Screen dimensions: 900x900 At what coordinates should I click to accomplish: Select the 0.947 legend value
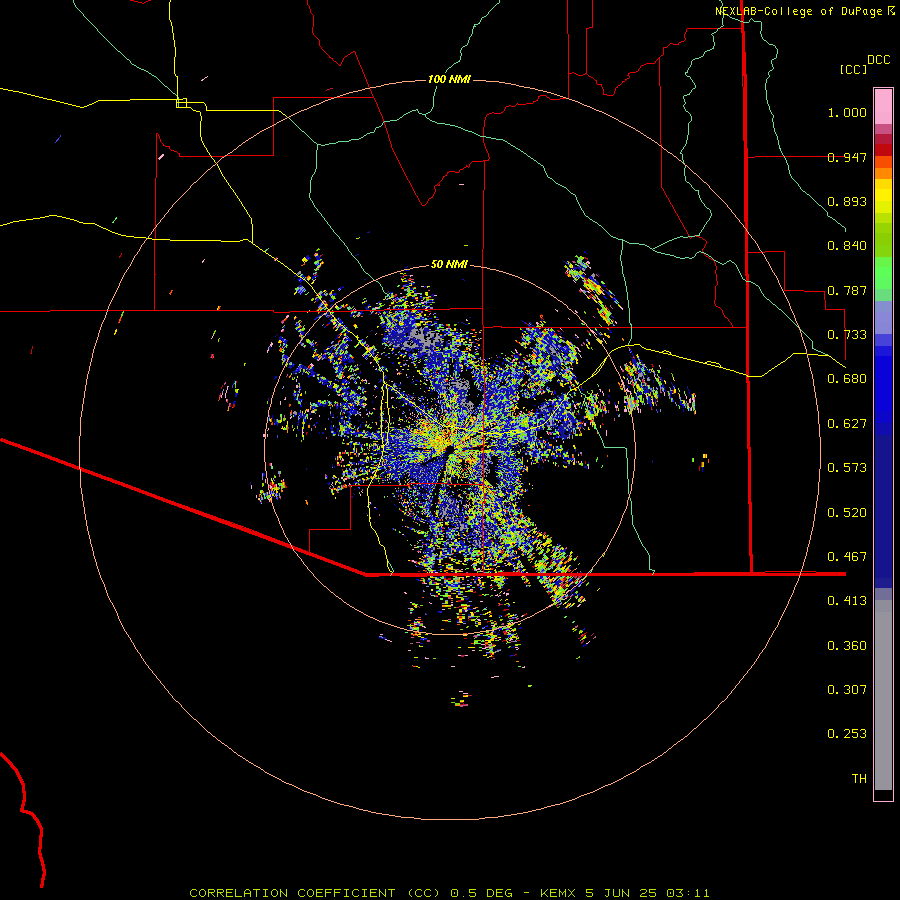(x=847, y=157)
